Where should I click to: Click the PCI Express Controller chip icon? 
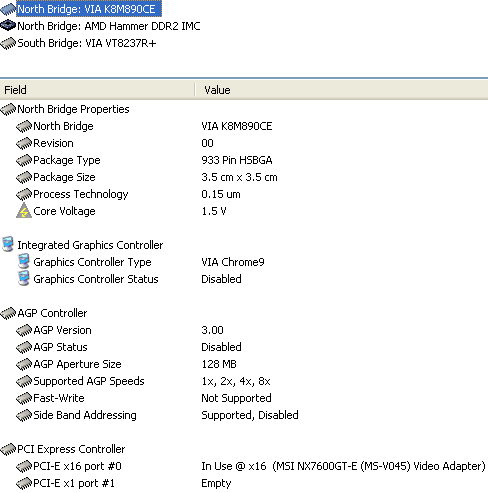[x=8, y=449]
